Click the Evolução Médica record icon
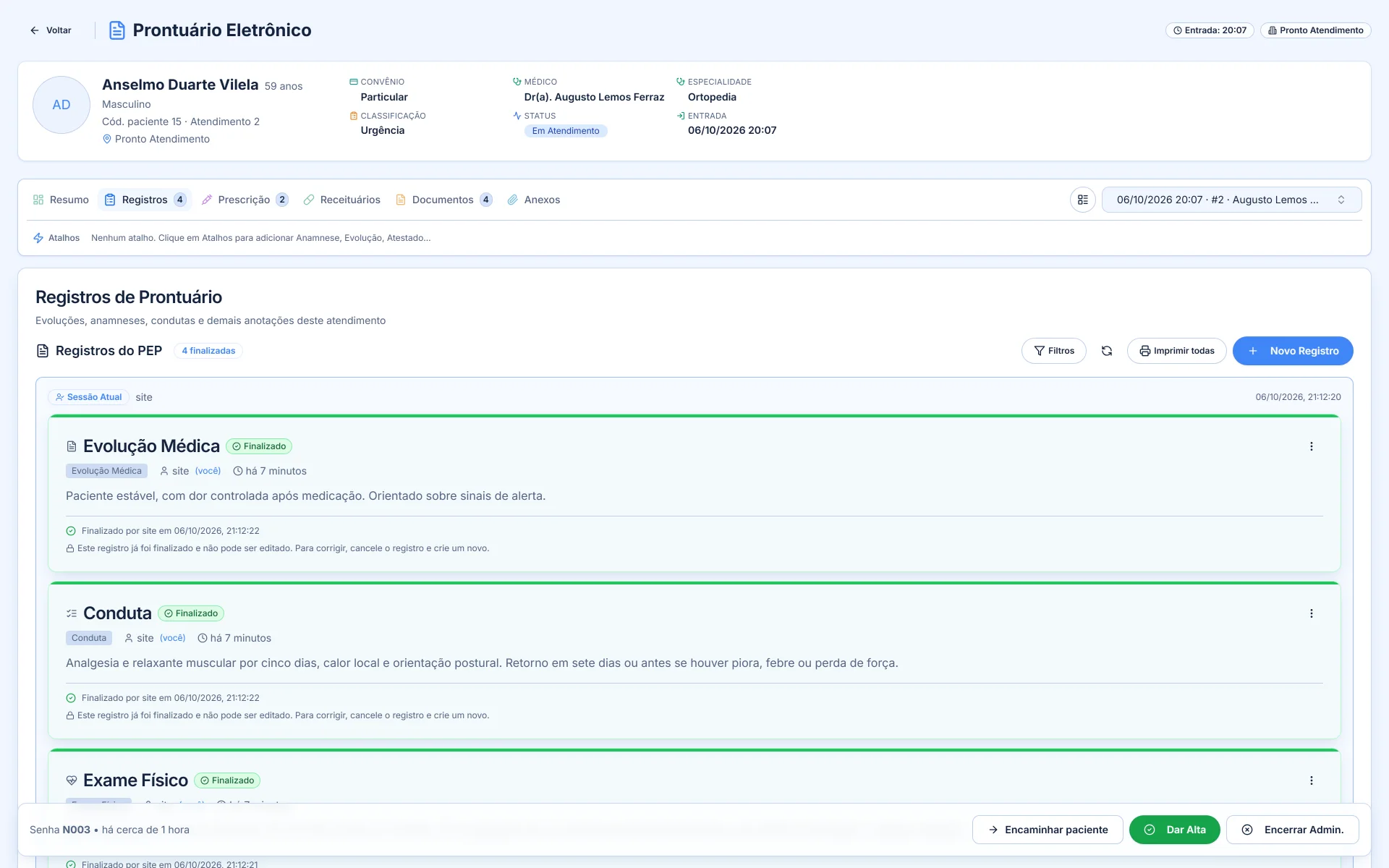This screenshot has width=1389, height=868. coord(72,446)
